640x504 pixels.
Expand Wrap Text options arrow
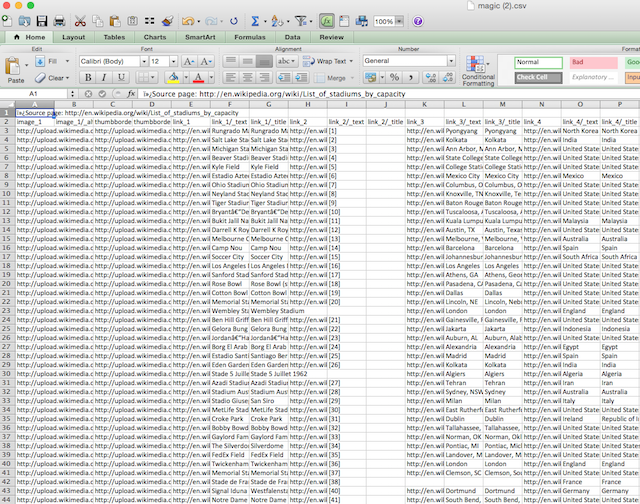[x=351, y=61]
